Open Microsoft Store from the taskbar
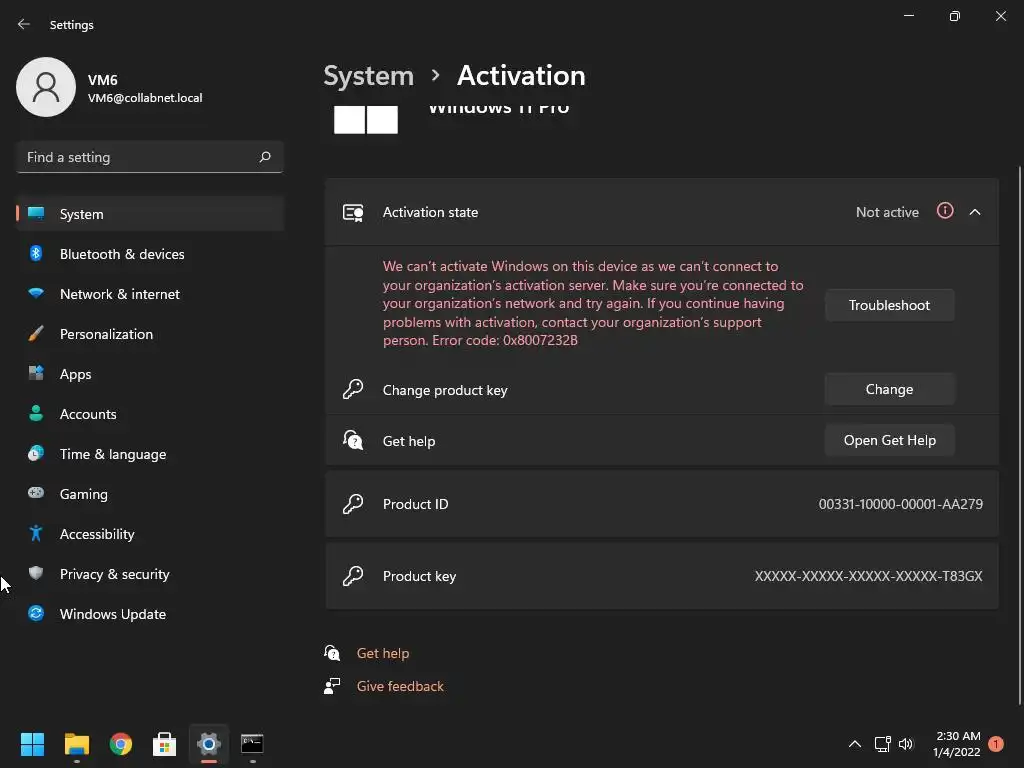The image size is (1024, 768). click(164, 744)
